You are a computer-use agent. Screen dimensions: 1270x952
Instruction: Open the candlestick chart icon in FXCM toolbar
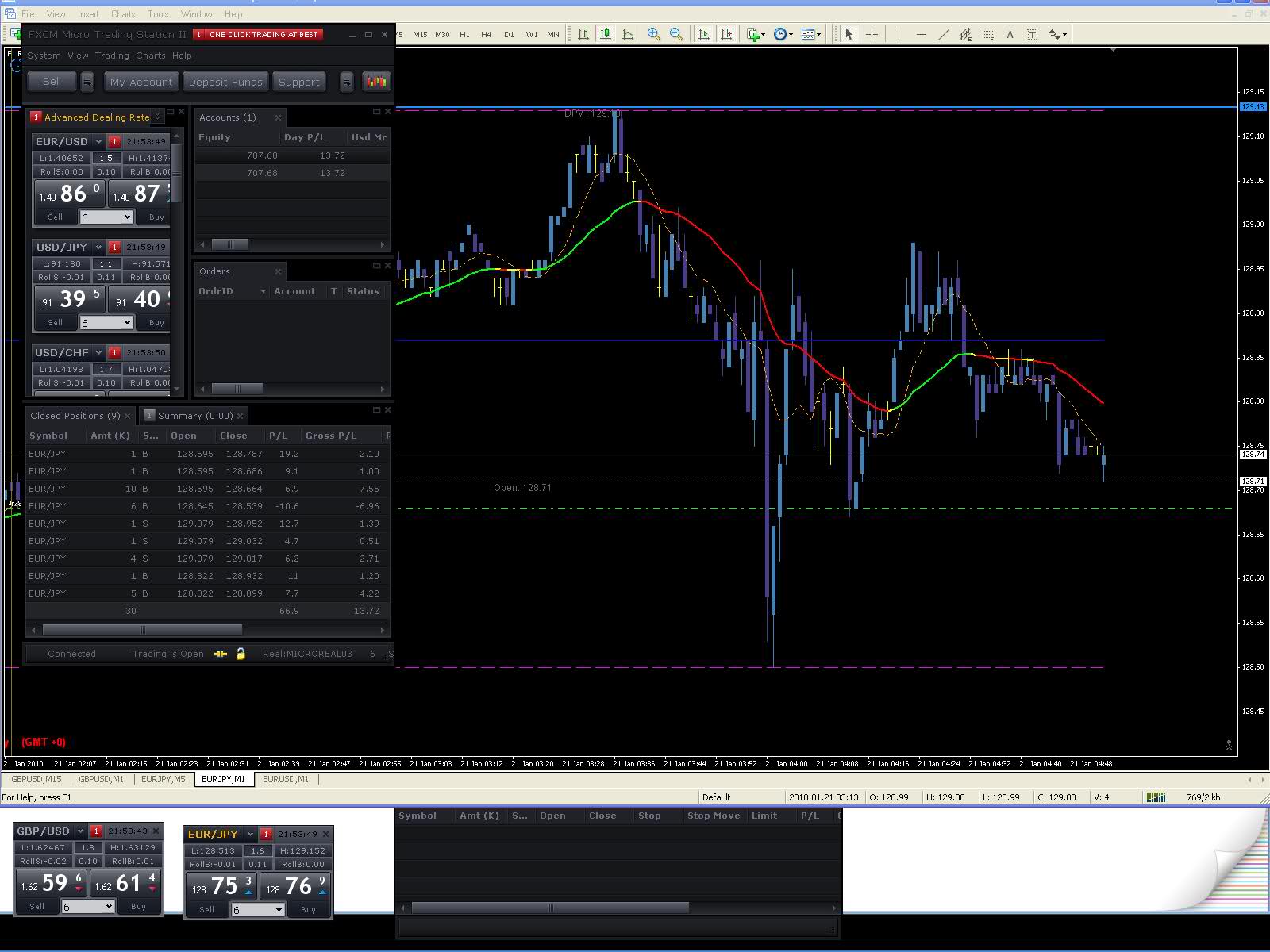tap(375, 82)
